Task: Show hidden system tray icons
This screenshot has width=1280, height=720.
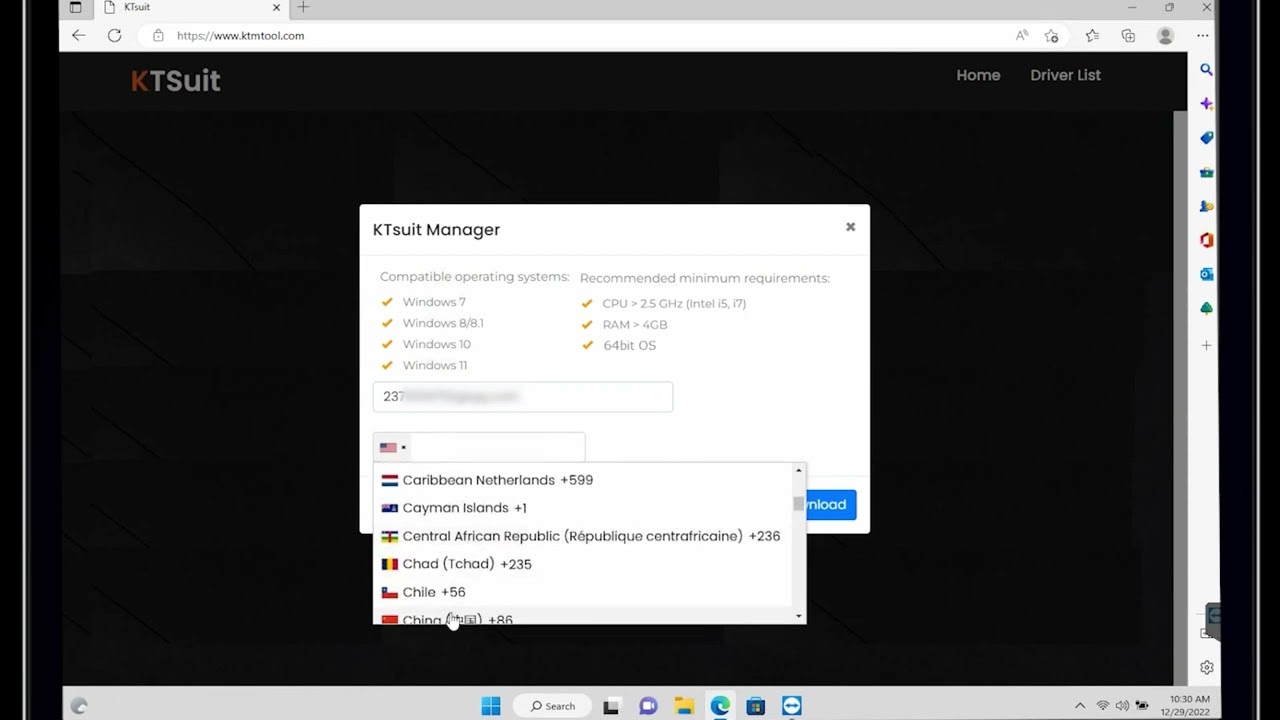Action: click(x=1080, y=706)
